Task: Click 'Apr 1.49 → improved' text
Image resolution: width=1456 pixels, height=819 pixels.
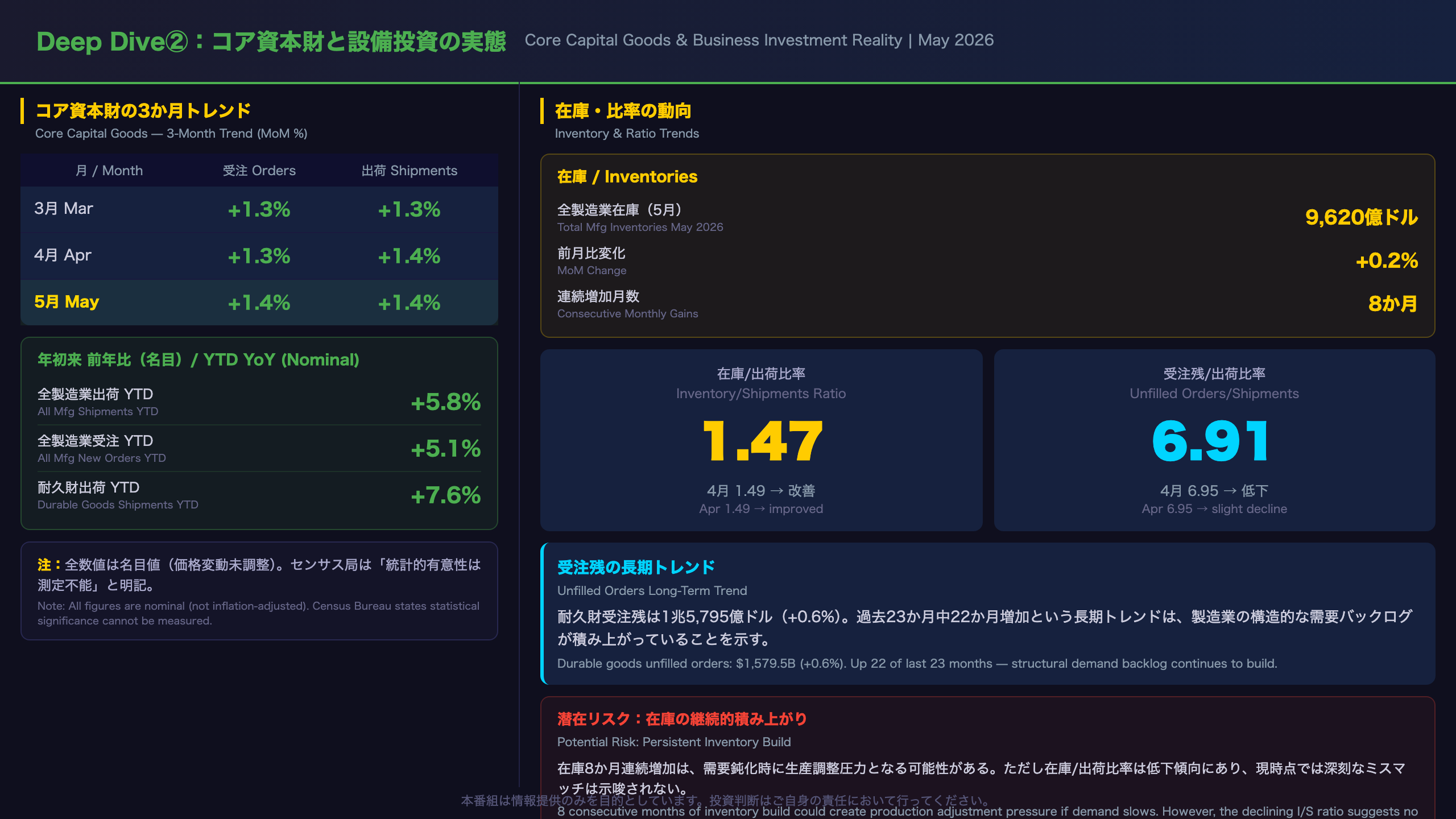Action: click(x=761, y=508)
